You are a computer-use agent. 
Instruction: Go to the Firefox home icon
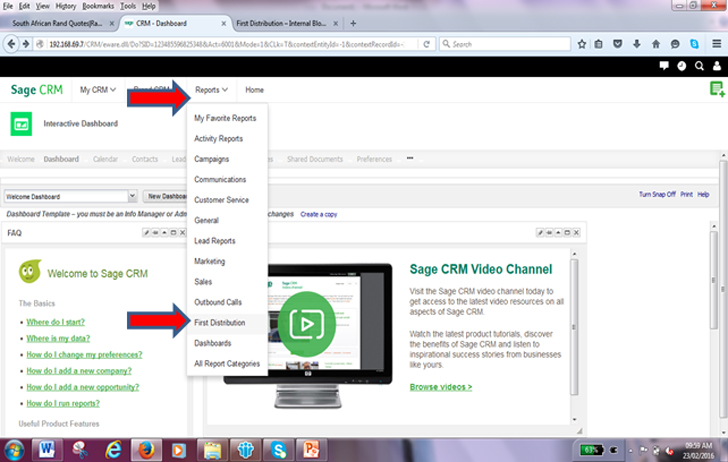pos(656,44)
